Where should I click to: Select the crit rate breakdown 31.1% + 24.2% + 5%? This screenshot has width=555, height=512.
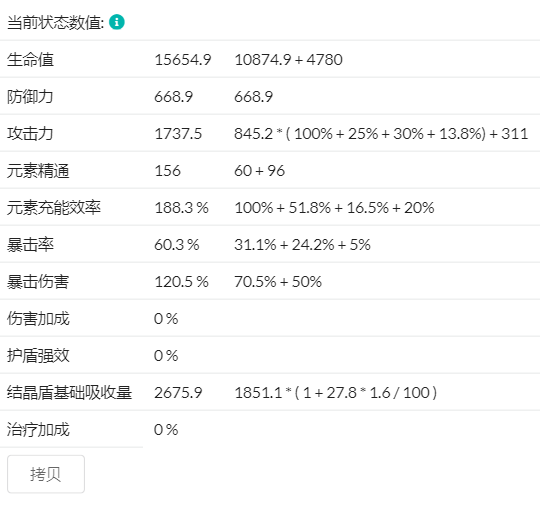pos(302,245)
